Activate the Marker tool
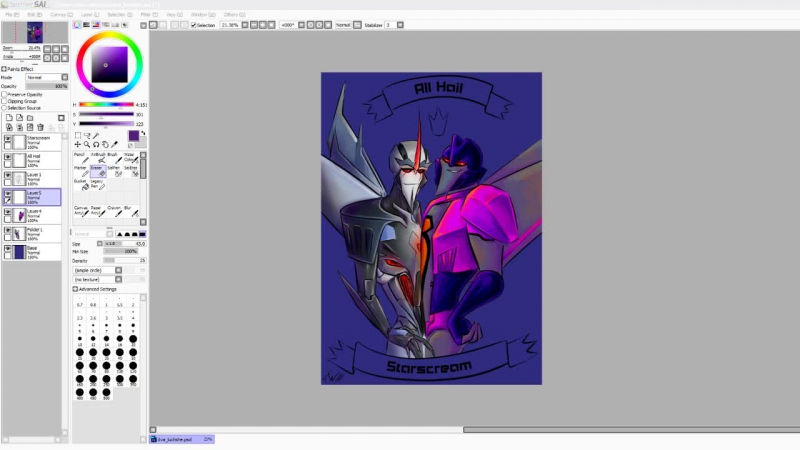Image resolution: width=800 pixels, height=450 pixels. click(80, 171)
